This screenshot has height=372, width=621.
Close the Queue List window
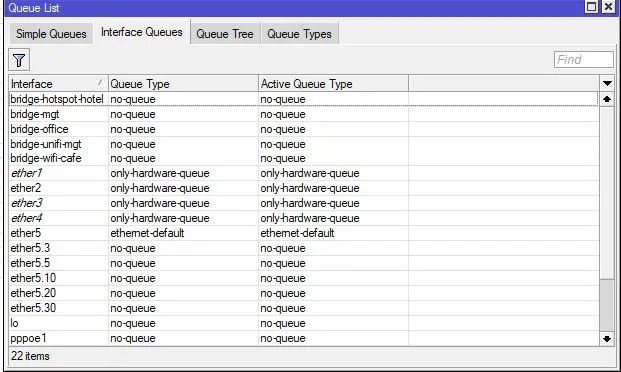608,7
